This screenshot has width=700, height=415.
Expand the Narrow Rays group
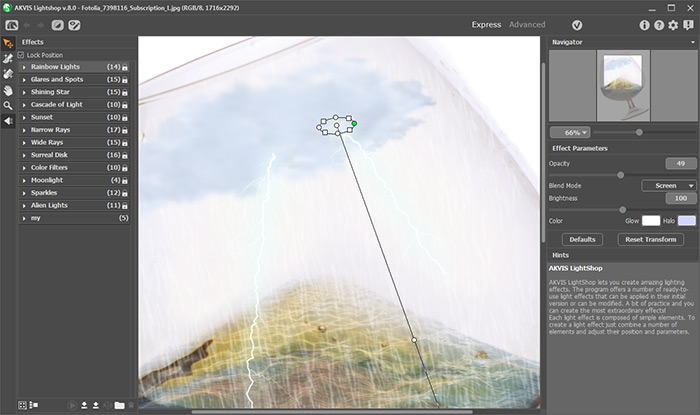click(x=24, y=130)
